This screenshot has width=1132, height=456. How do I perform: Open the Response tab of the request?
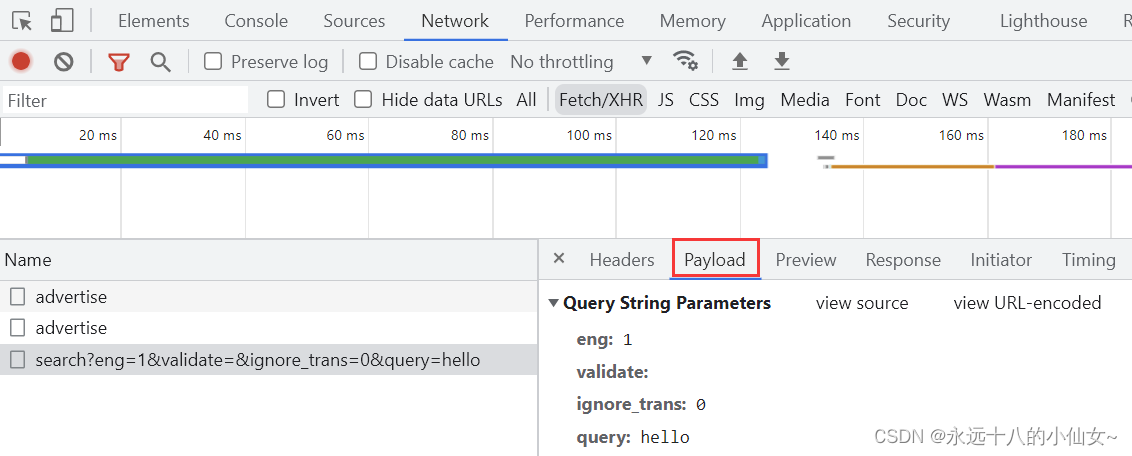[903, 260]
